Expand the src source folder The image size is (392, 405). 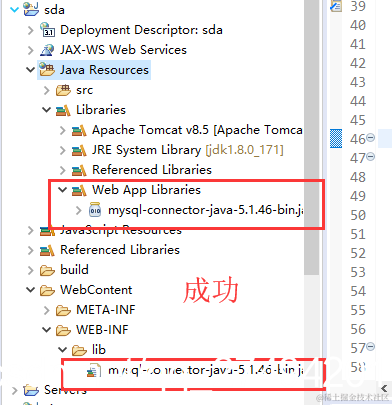(46, 90)
